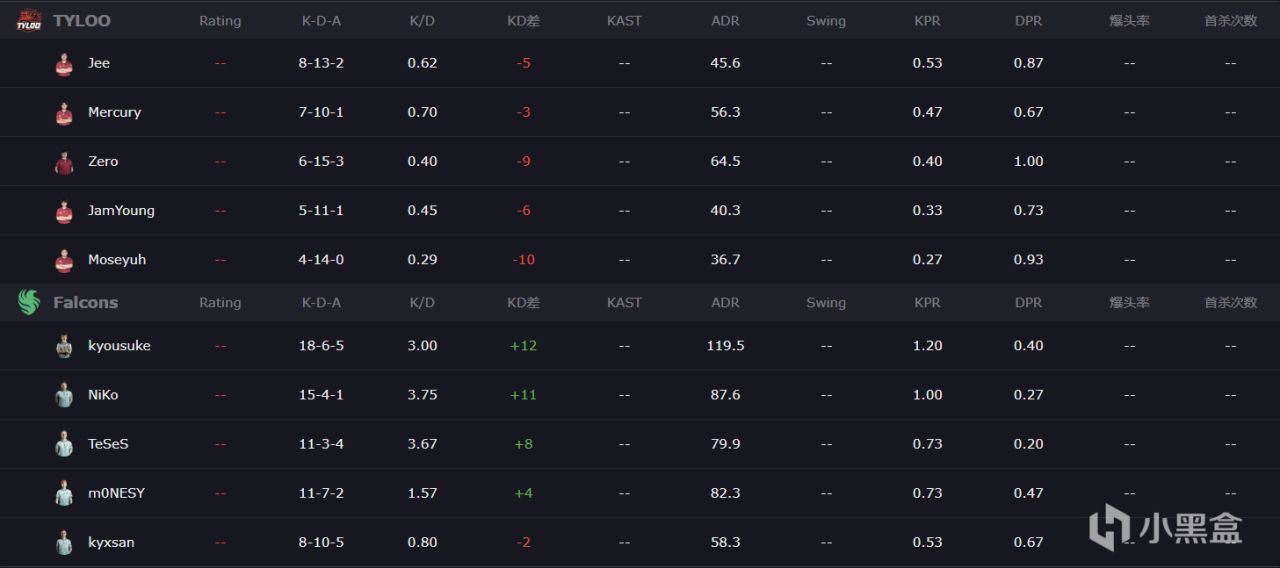Viewport: 1280px width, 568px height.
Task: Click Zero's player avatar
Action: coord(64,162)
